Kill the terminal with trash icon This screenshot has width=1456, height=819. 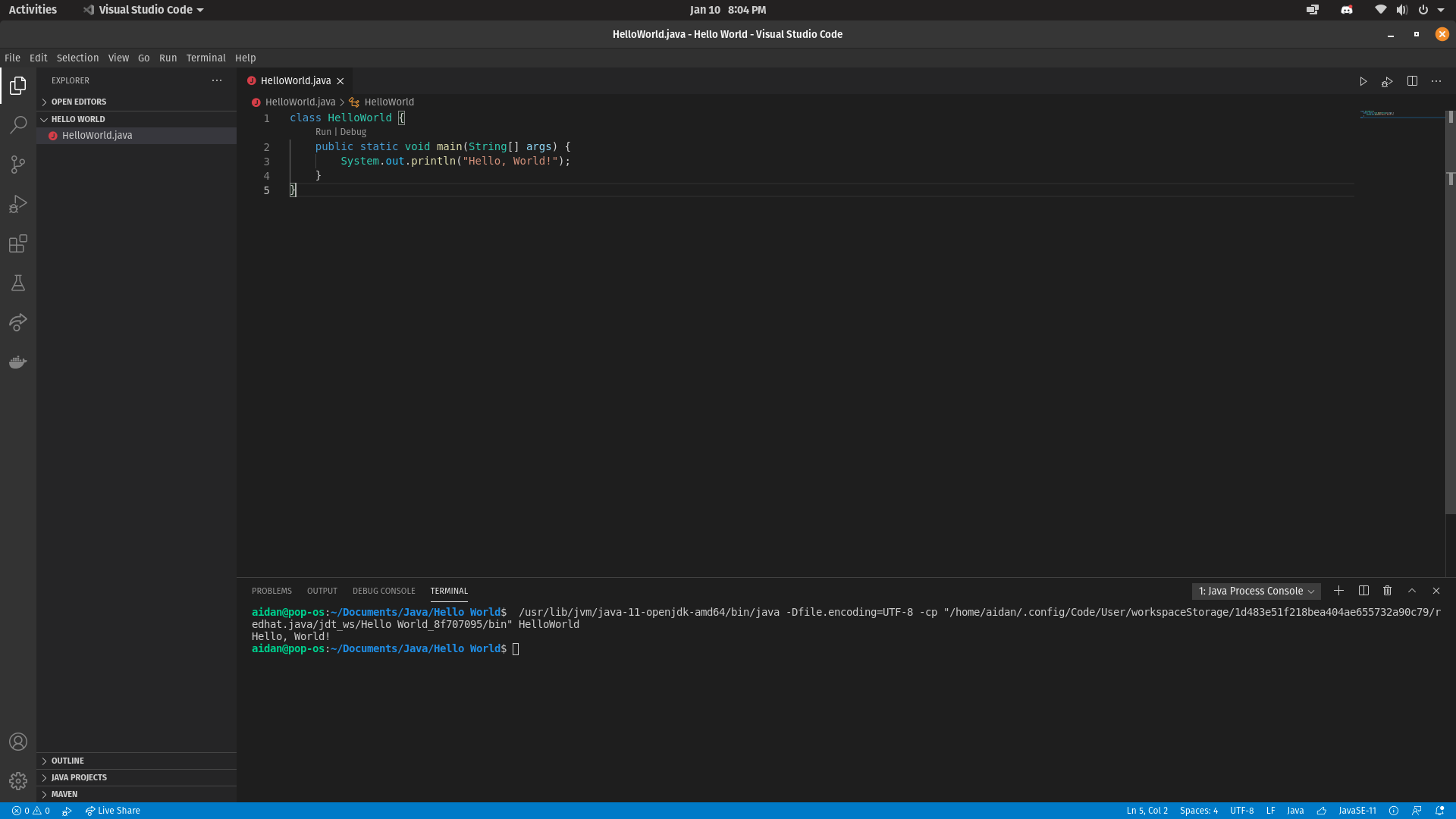(1388, 591)
